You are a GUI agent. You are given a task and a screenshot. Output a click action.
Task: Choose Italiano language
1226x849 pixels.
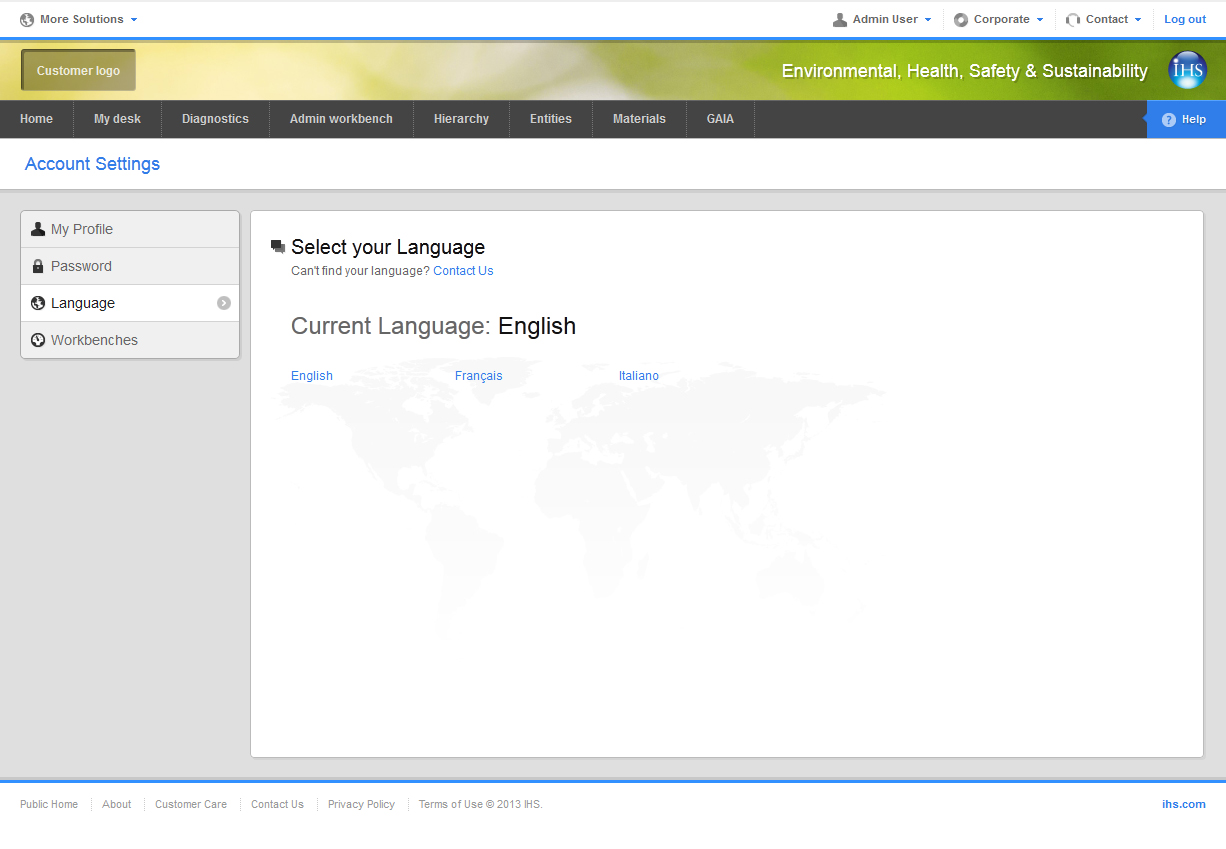click(639, 376)
